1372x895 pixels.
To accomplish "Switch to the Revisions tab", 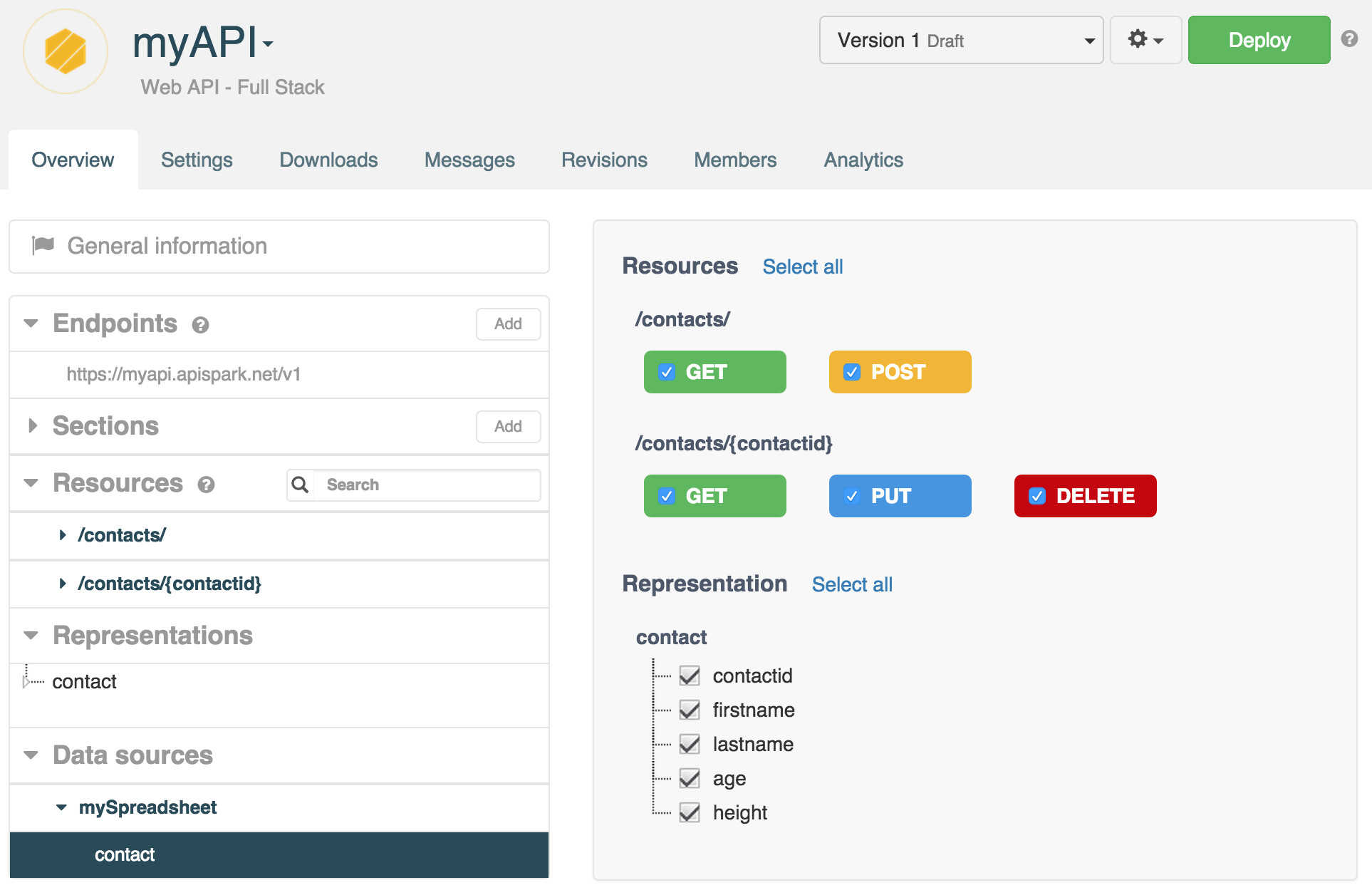I will point(604,160).
